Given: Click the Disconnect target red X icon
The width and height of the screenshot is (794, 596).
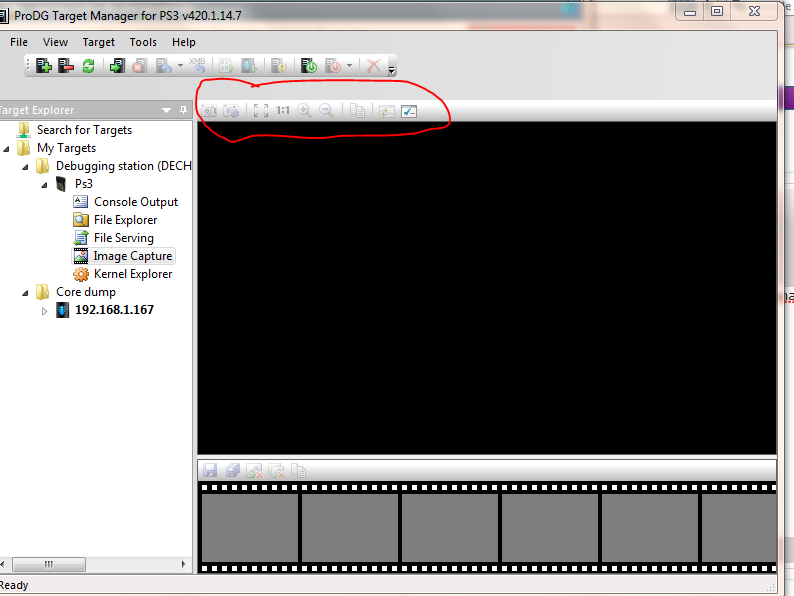Looking at the screenshot, I should tap(139, 66).
